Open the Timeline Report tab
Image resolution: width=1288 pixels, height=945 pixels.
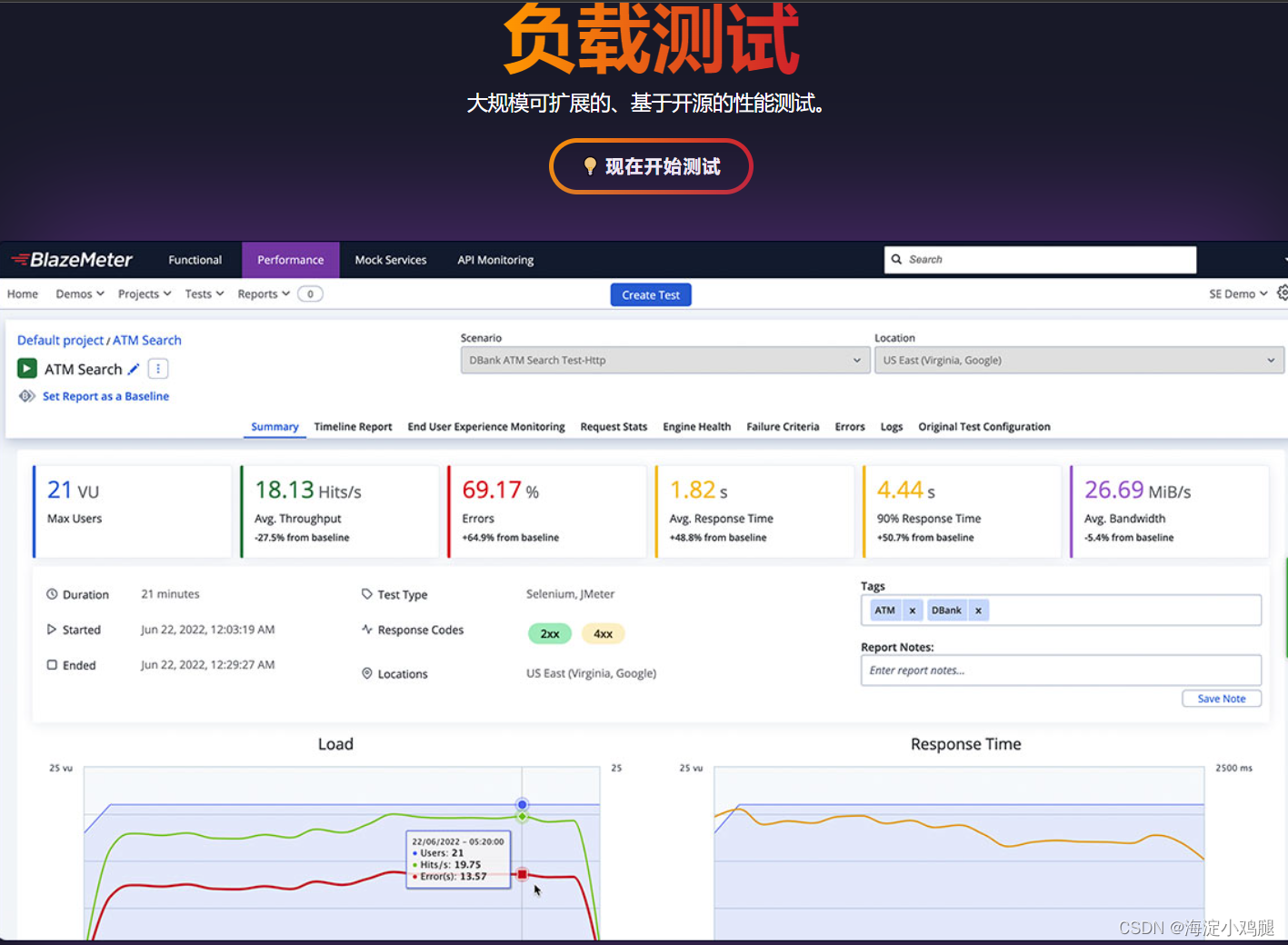(x=353, y=426)
